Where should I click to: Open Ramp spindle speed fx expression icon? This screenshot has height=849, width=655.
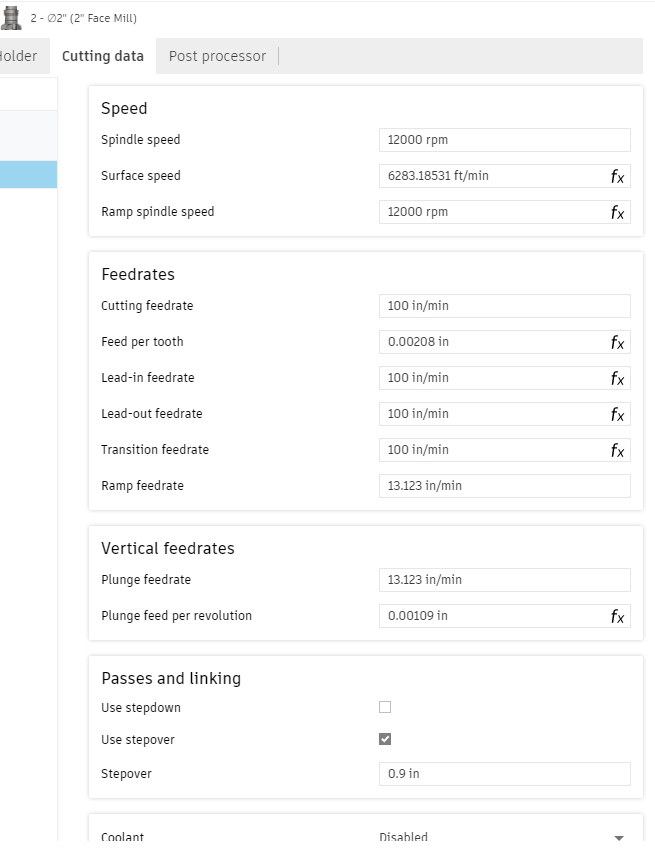point(617,212)
